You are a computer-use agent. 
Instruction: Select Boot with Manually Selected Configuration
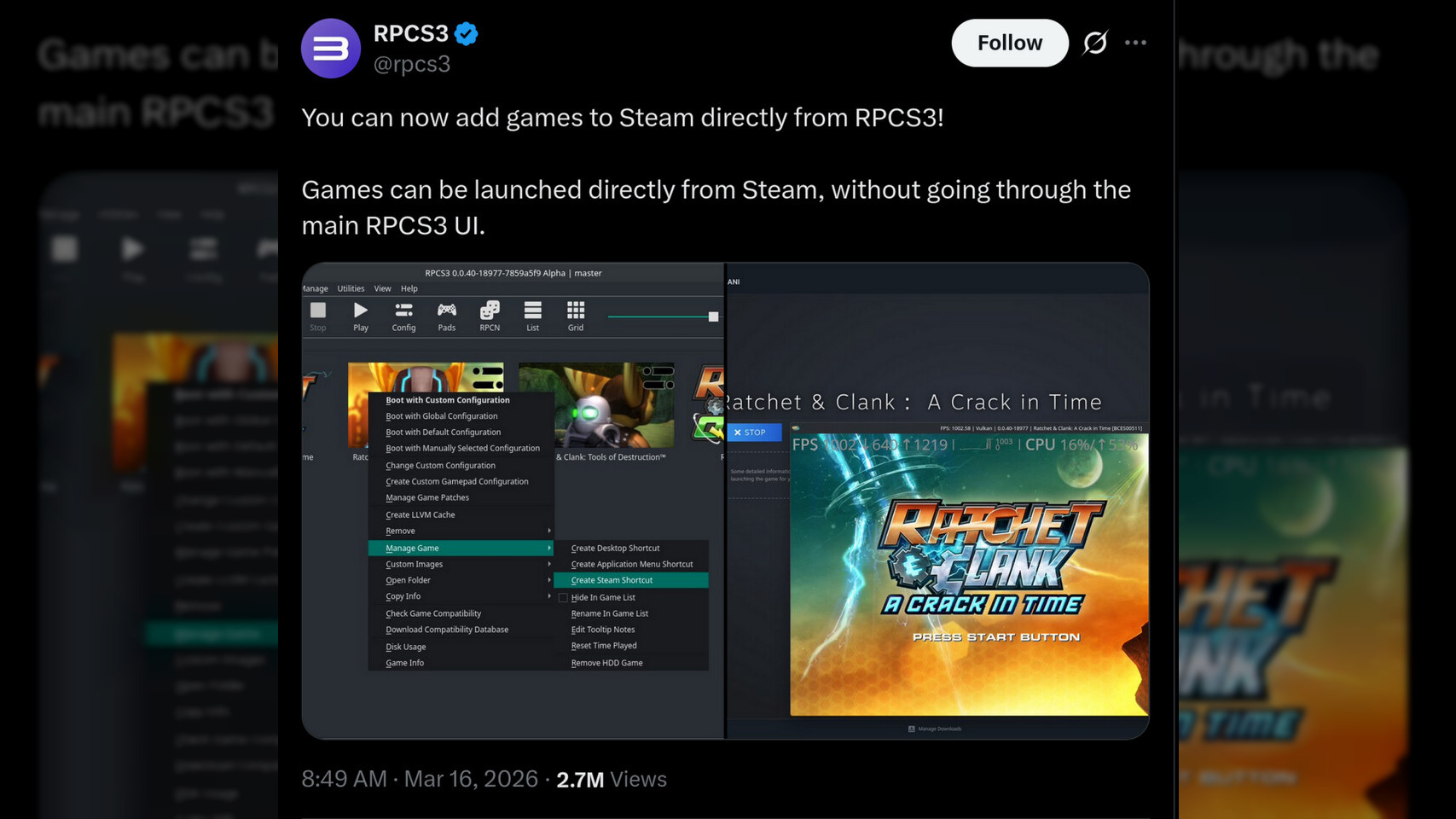[461, 449]
